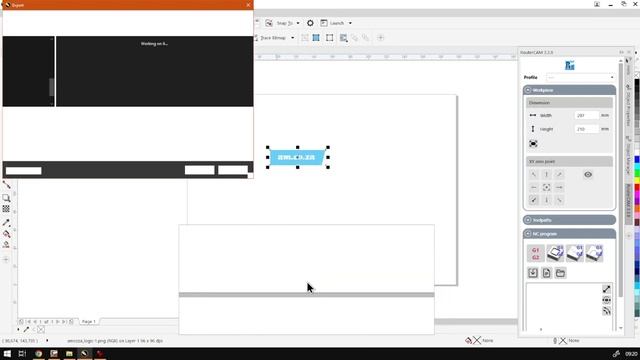Image resolution: width=640 pixels, height=360 pixels.
Task: Select center XY zero point
Action: [546, 187]
